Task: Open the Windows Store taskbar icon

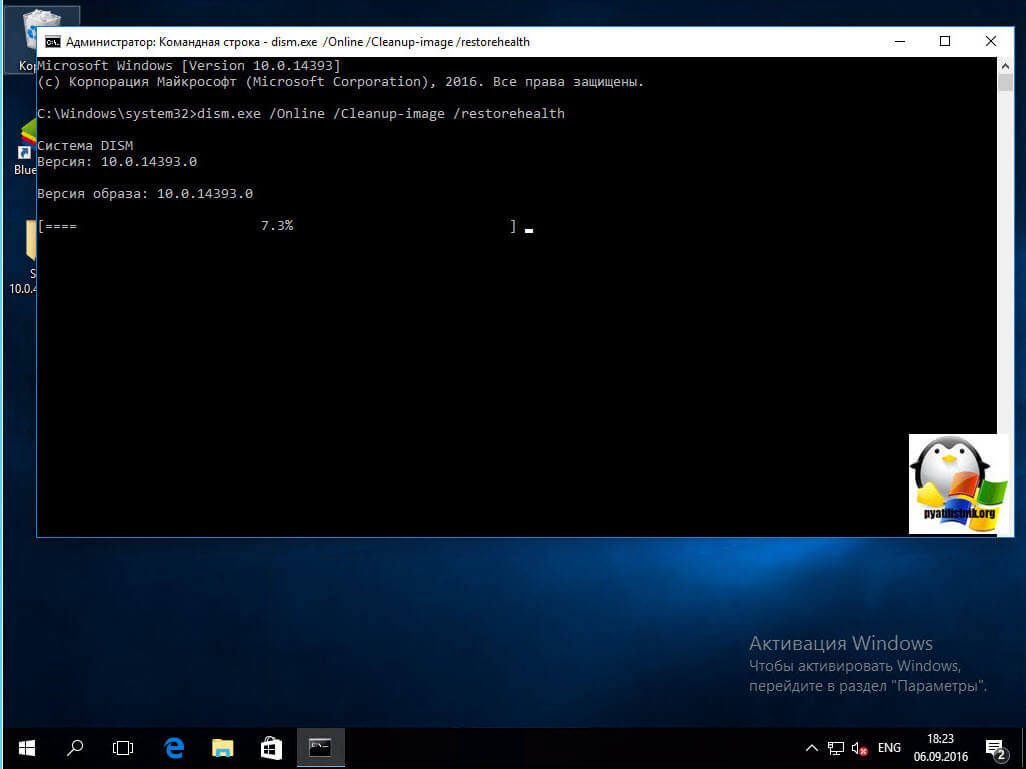Action: point(271,747)
